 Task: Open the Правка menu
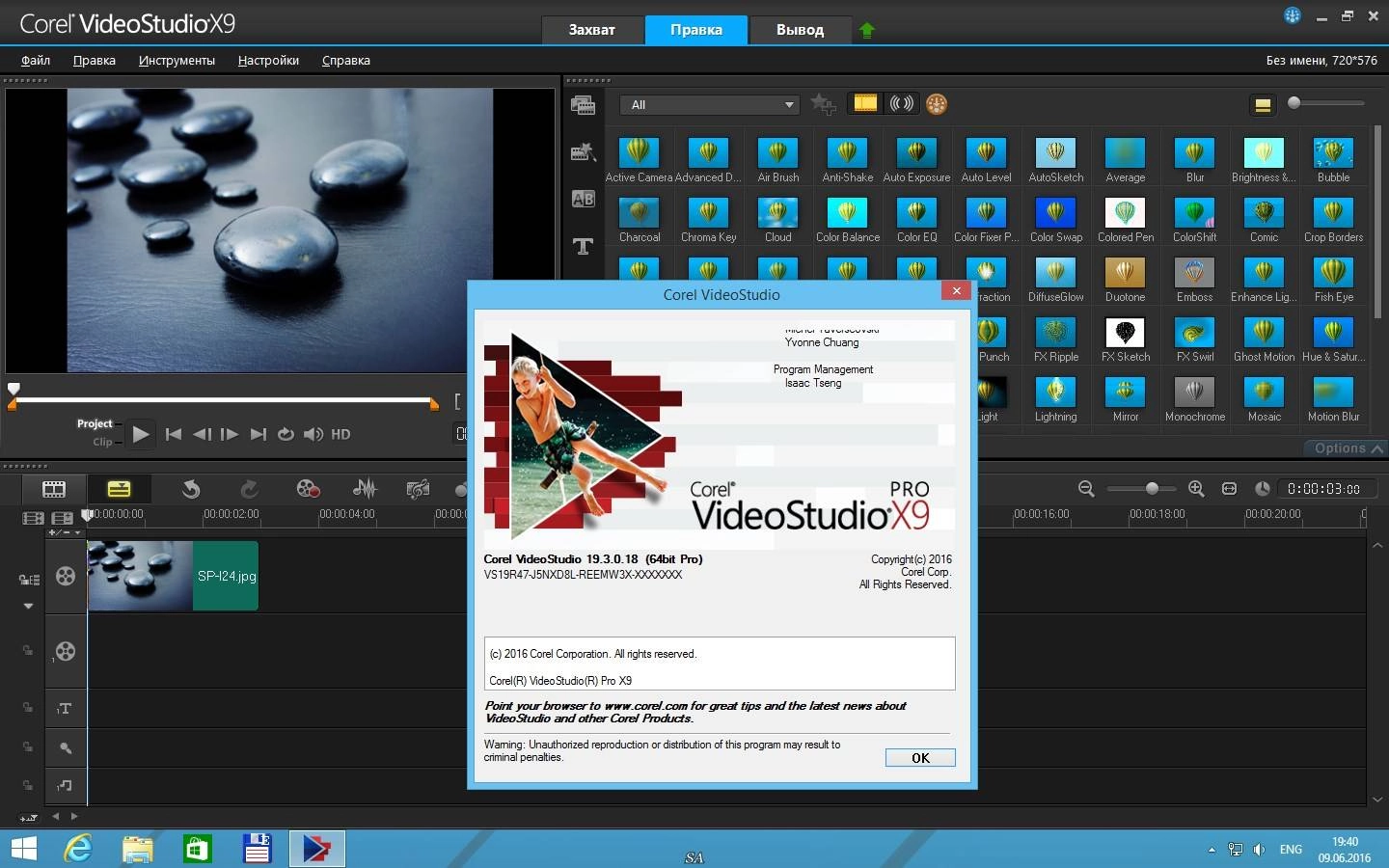[x=95, y=60]
